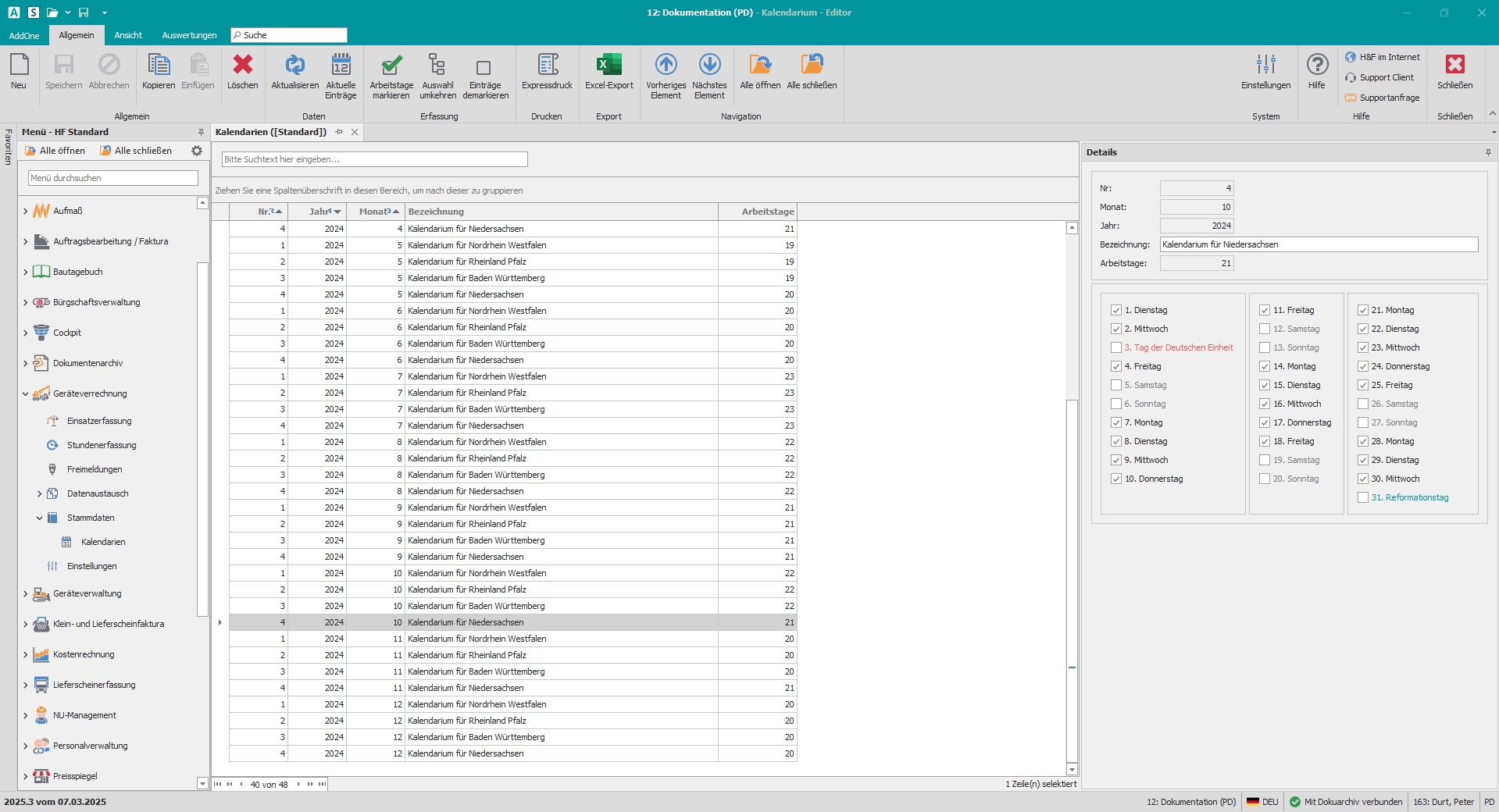Switch to the Ansicht ribbon tab
Viewport: 1499px width, 812px height.
(x=128, y=35)
